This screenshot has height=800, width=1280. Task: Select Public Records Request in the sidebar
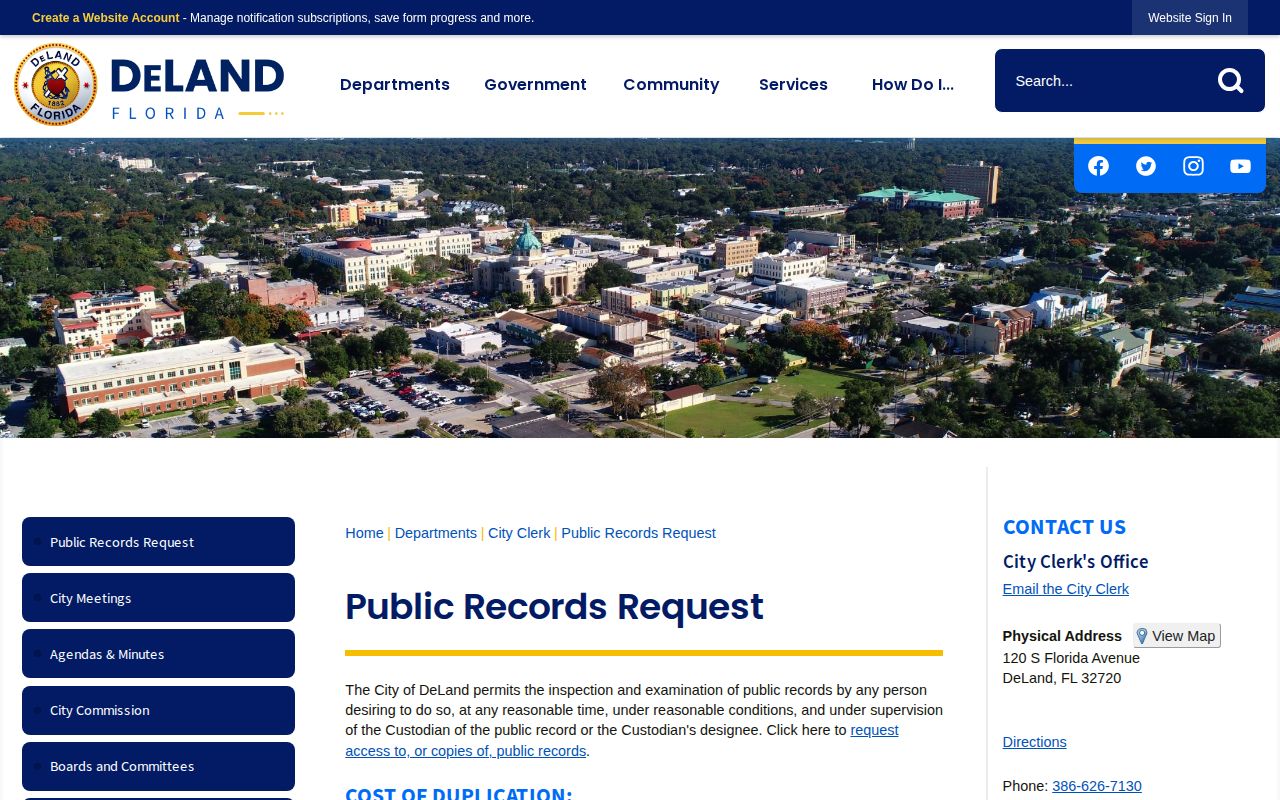(158, 542)
